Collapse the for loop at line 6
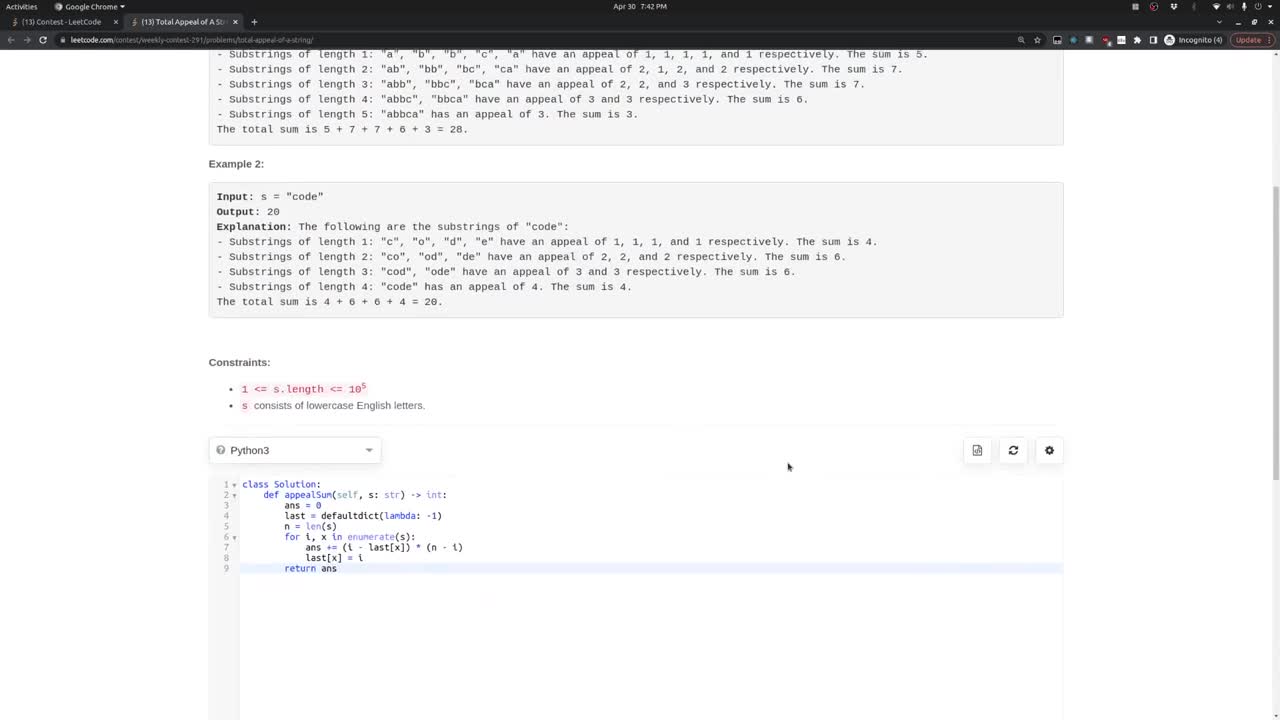Screen dimensions: 1280x720 tap(234, 537)
